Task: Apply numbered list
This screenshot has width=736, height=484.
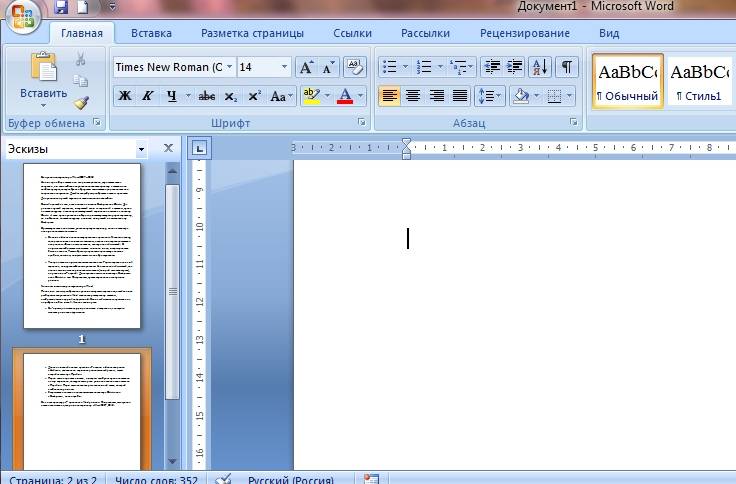Action: point(424,67)
